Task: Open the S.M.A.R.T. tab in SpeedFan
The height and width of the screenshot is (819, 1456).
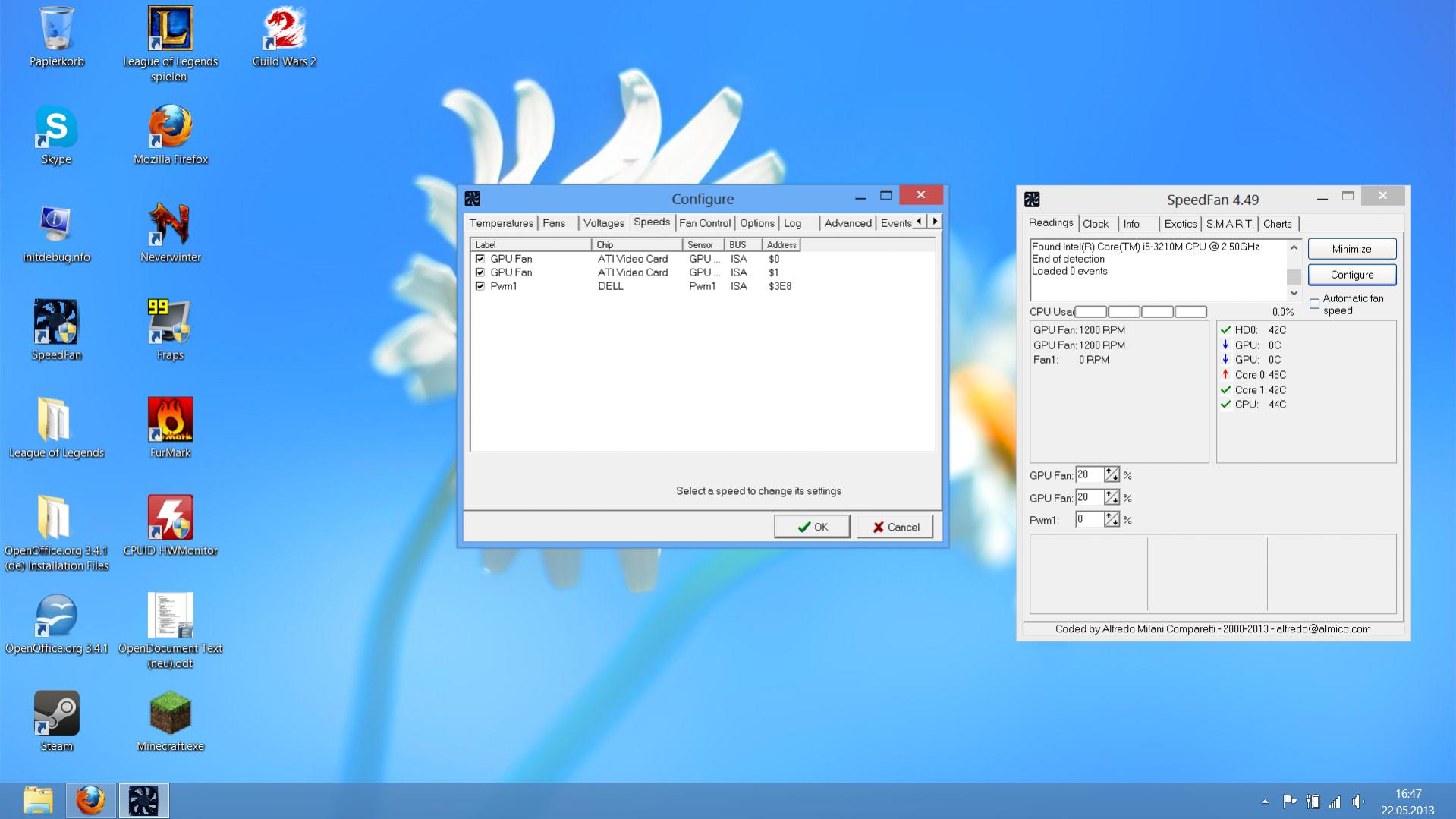Action: (x=1230, y=224)
